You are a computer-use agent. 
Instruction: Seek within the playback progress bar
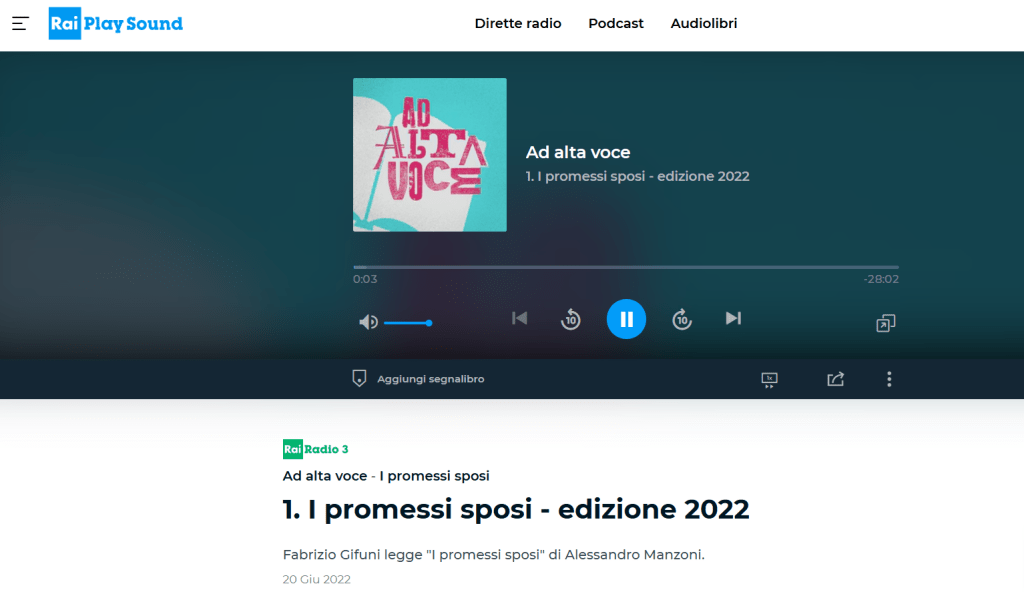[626, 267]
